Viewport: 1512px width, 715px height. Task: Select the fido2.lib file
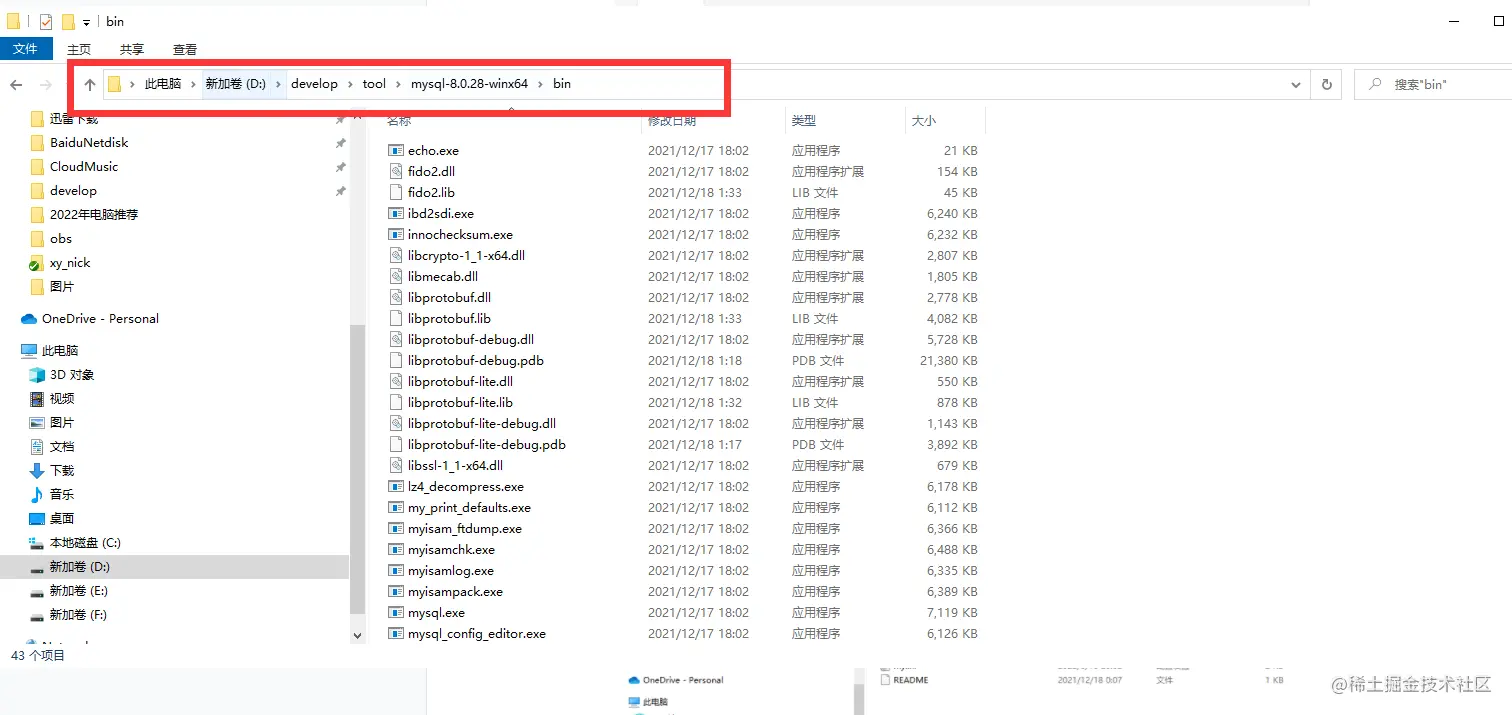point(431,192)
